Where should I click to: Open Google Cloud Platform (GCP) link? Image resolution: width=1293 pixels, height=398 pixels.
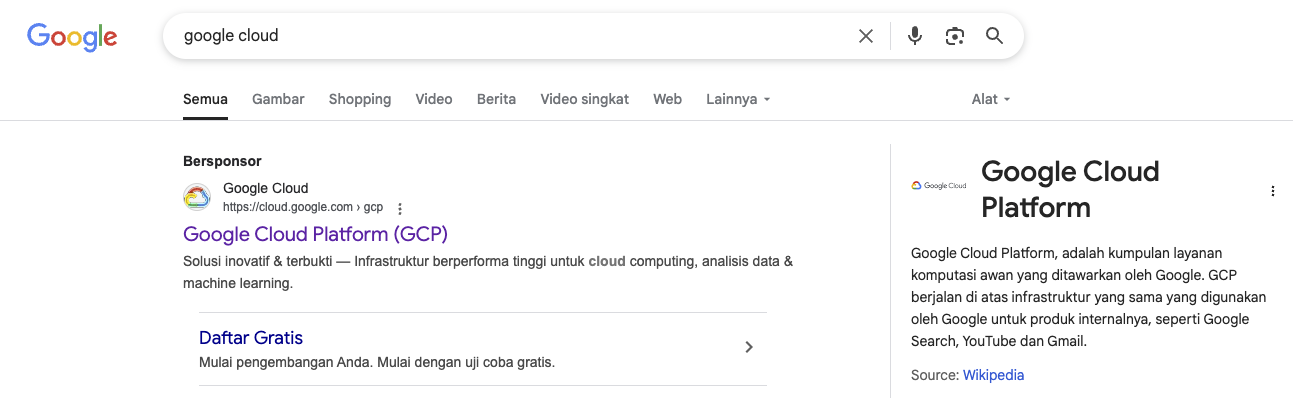coord(316,234)
